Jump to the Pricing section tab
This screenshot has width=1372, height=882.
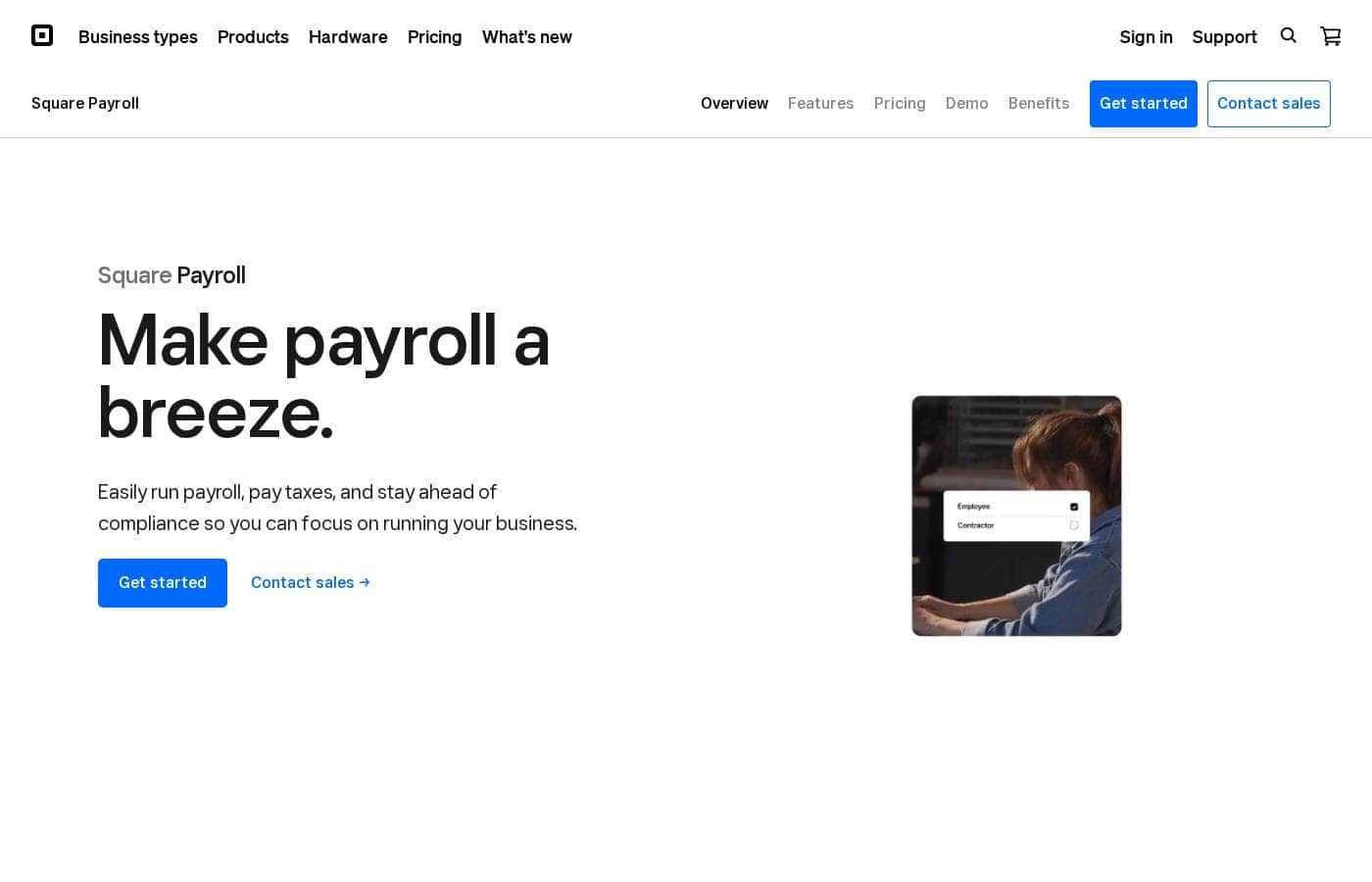pos(900,103)
